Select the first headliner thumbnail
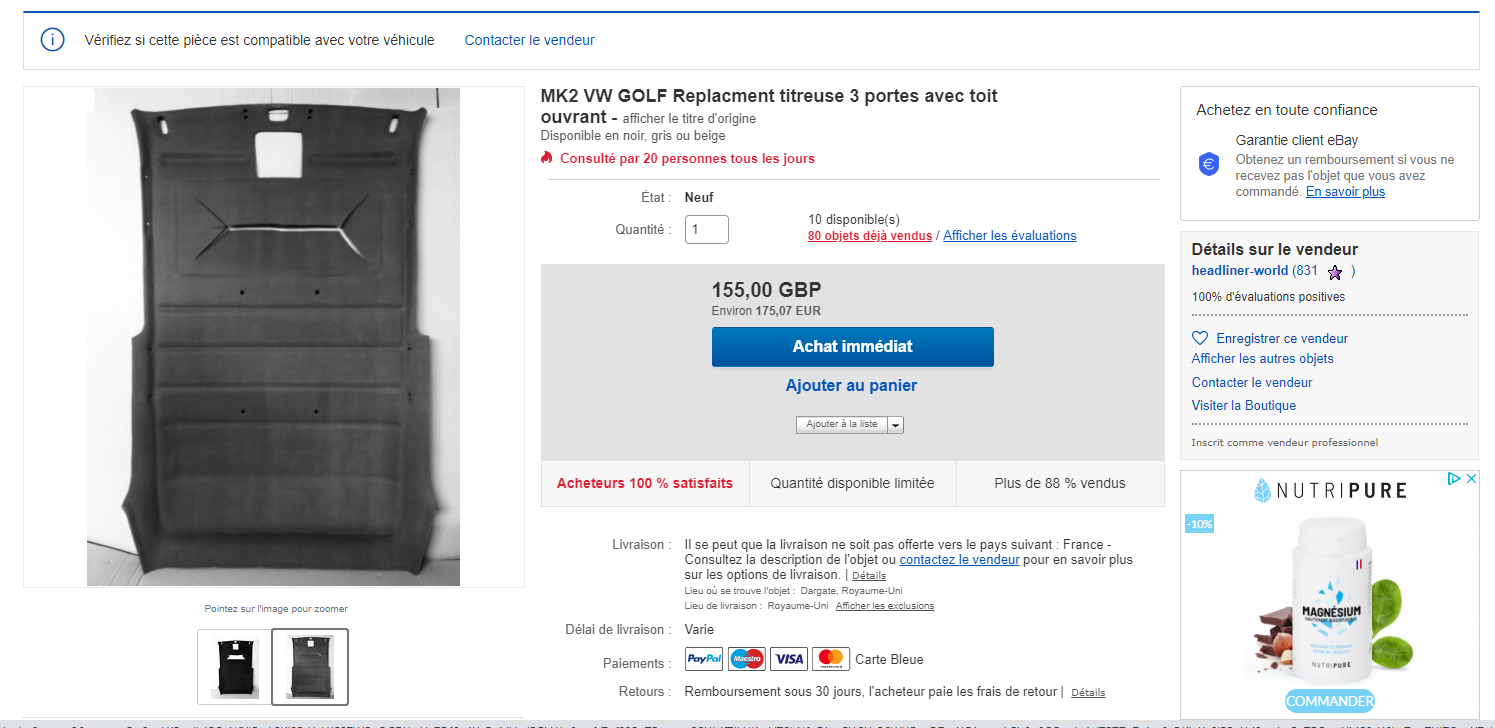This screenshot has height=728, width=1495. (x=234, y=666)
